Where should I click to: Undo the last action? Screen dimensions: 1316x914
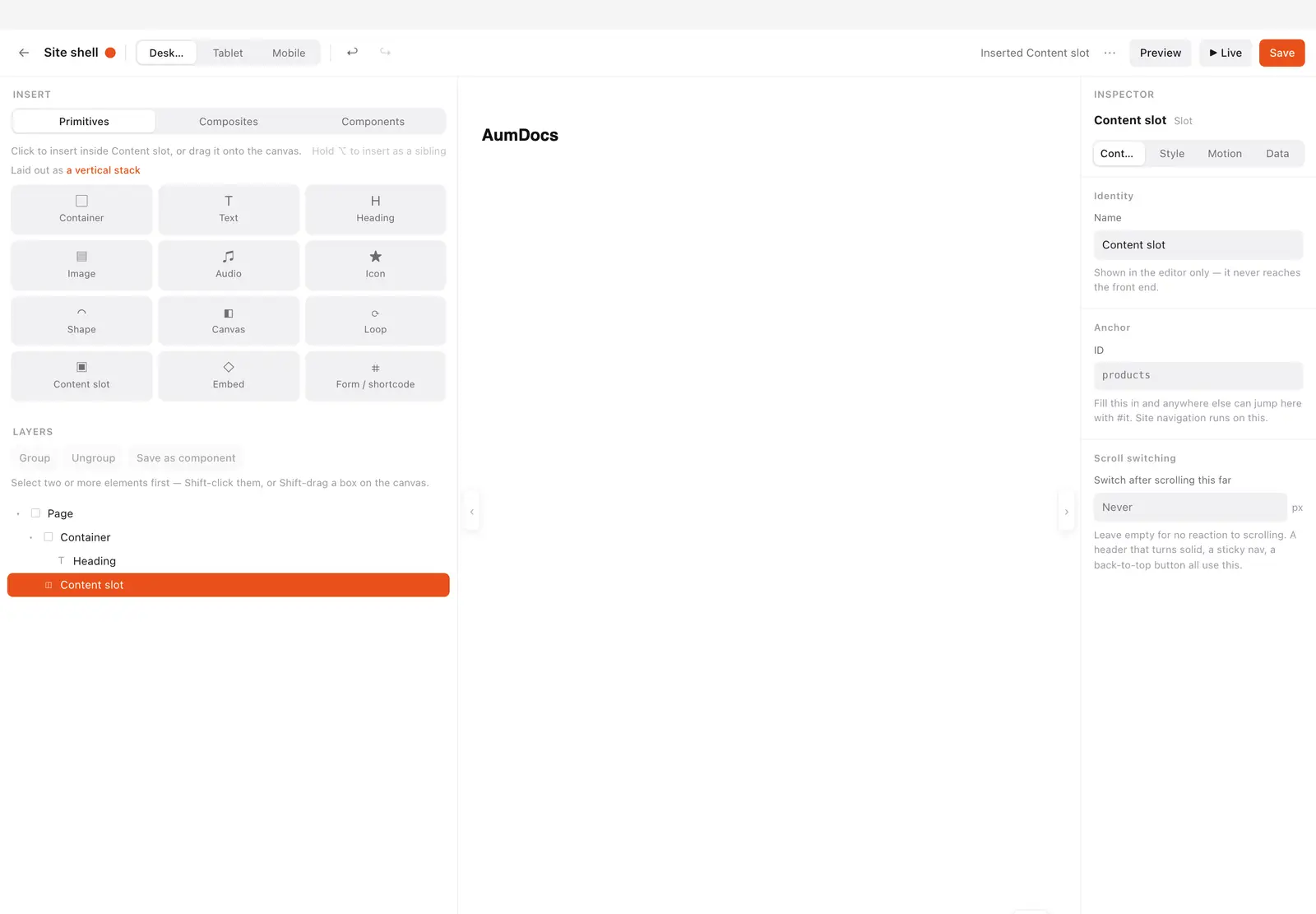pyautogui.click(x=352, y=52)
